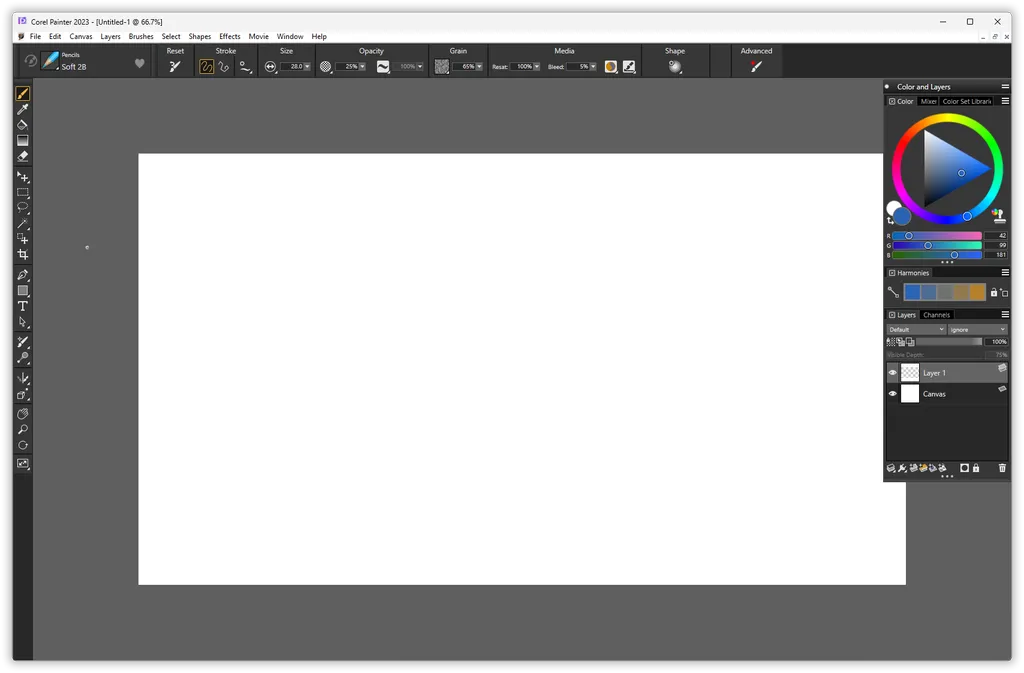The height and width of the screenshot is (673, 1024).
Task: Select the Transform tool
Action: pos(22,239)
